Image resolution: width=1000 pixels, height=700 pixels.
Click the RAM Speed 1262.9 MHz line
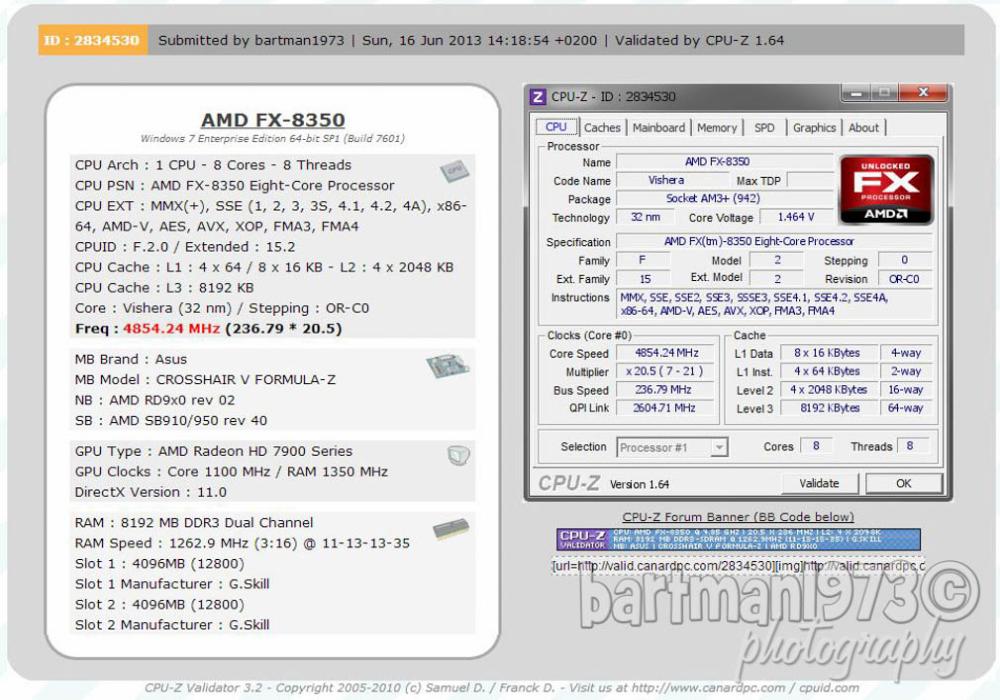click(242, 543)
